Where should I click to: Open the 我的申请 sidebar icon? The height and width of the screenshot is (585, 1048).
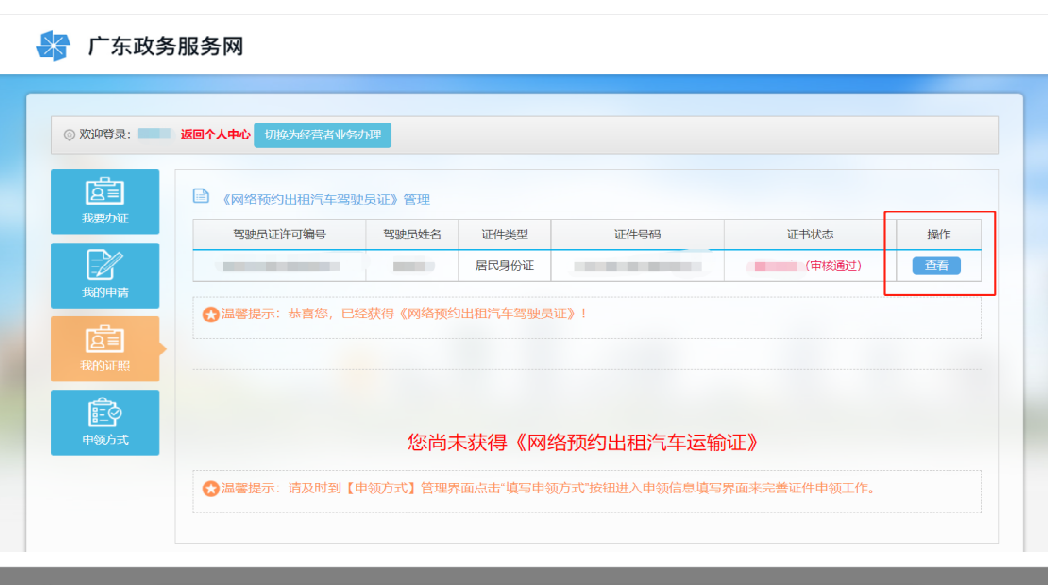(x=105, y=266)
